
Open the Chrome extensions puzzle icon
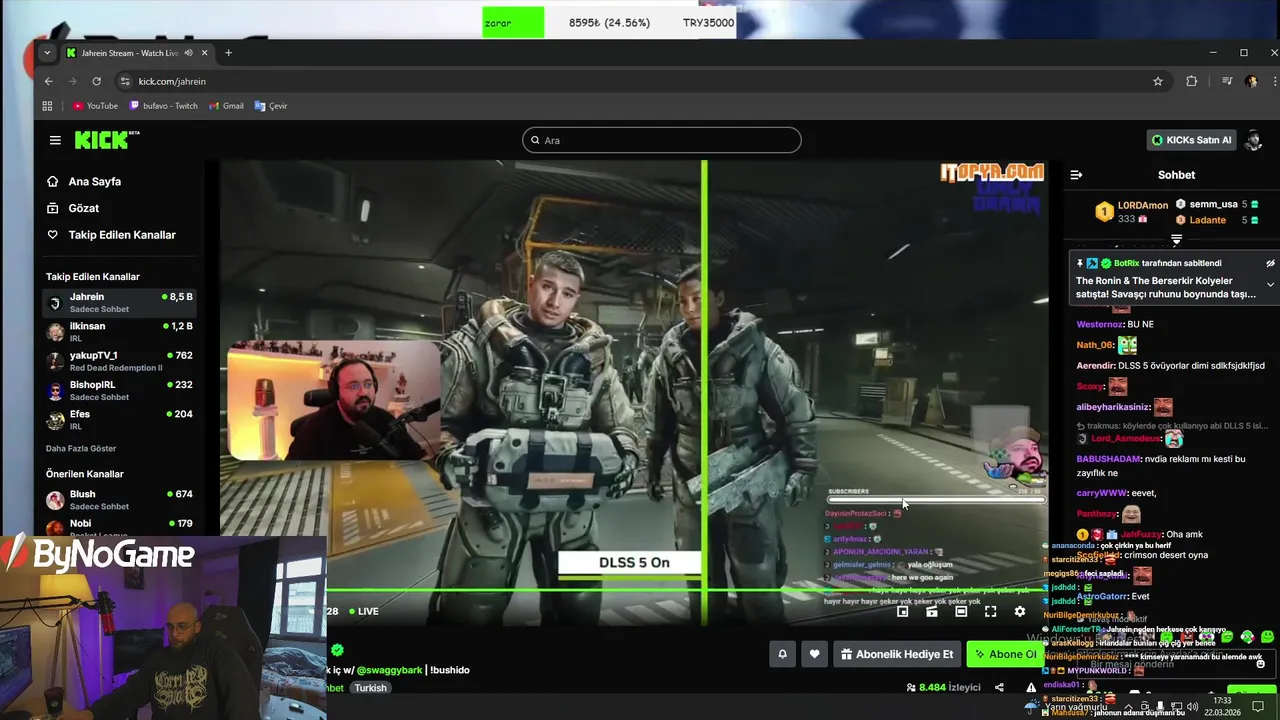click(x=1192, y=81)
